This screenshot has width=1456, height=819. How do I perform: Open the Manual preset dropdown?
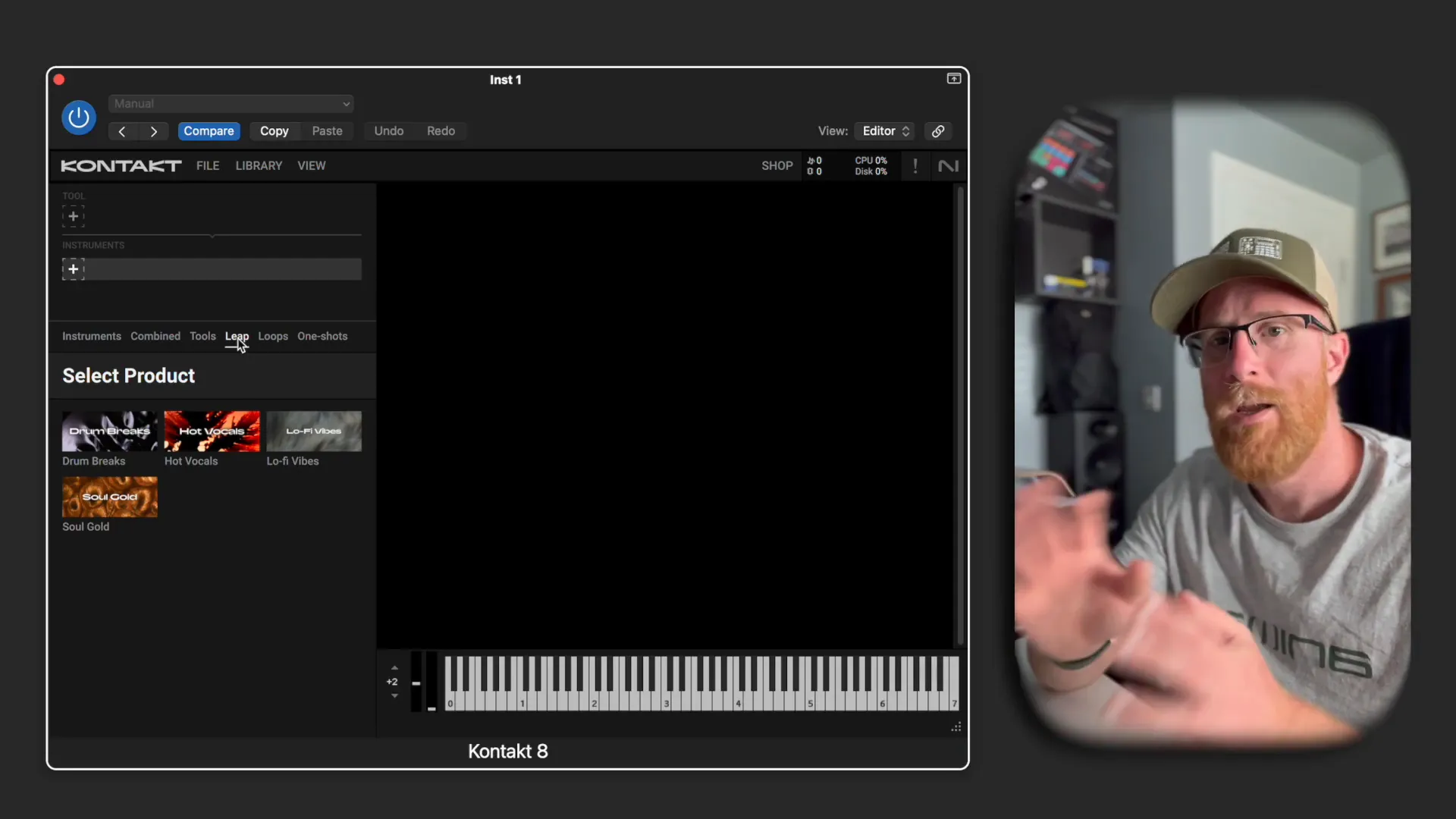tap(231, 104)
